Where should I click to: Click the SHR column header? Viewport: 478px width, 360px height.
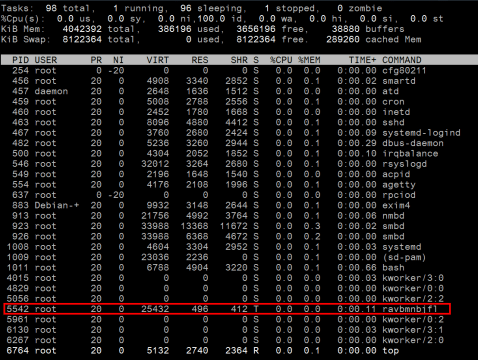[x=239, y=60]
